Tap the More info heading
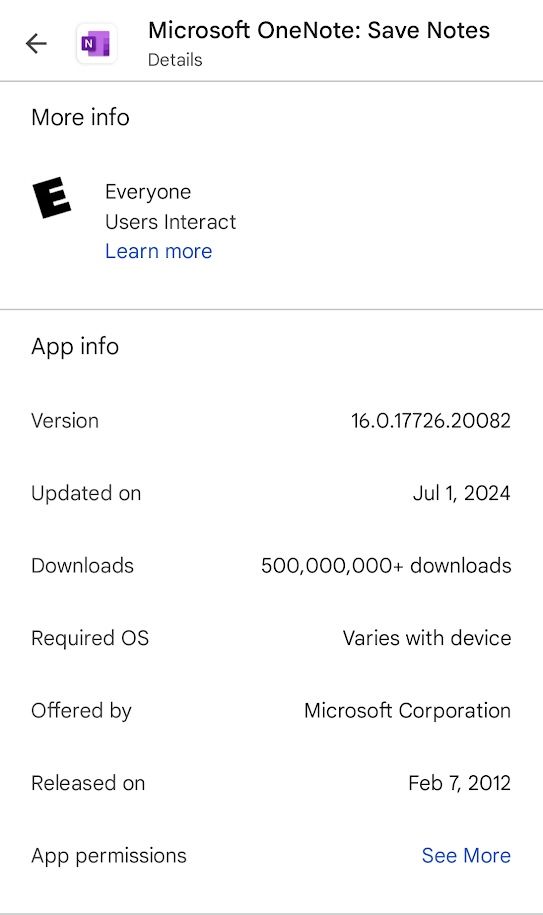The image size is (543, 915). 80,117
